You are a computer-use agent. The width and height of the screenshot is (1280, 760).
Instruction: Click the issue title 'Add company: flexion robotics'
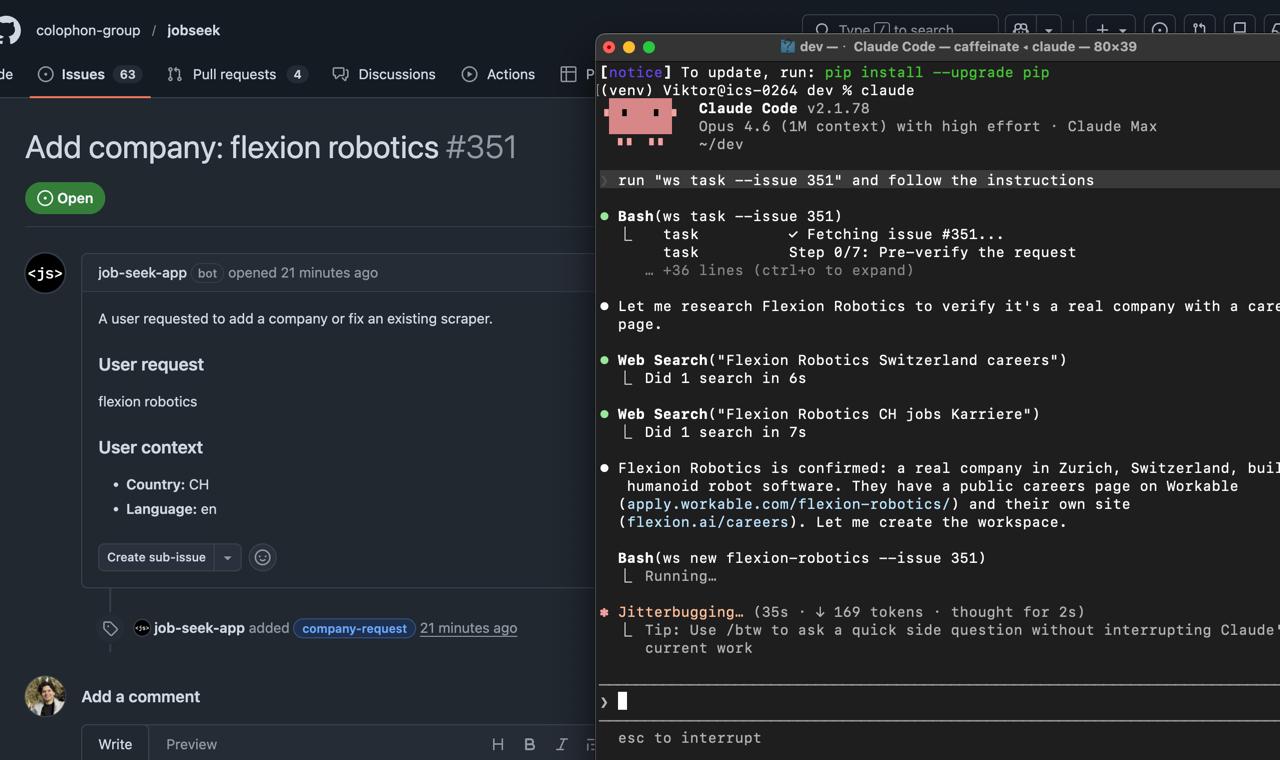[232, 147]
